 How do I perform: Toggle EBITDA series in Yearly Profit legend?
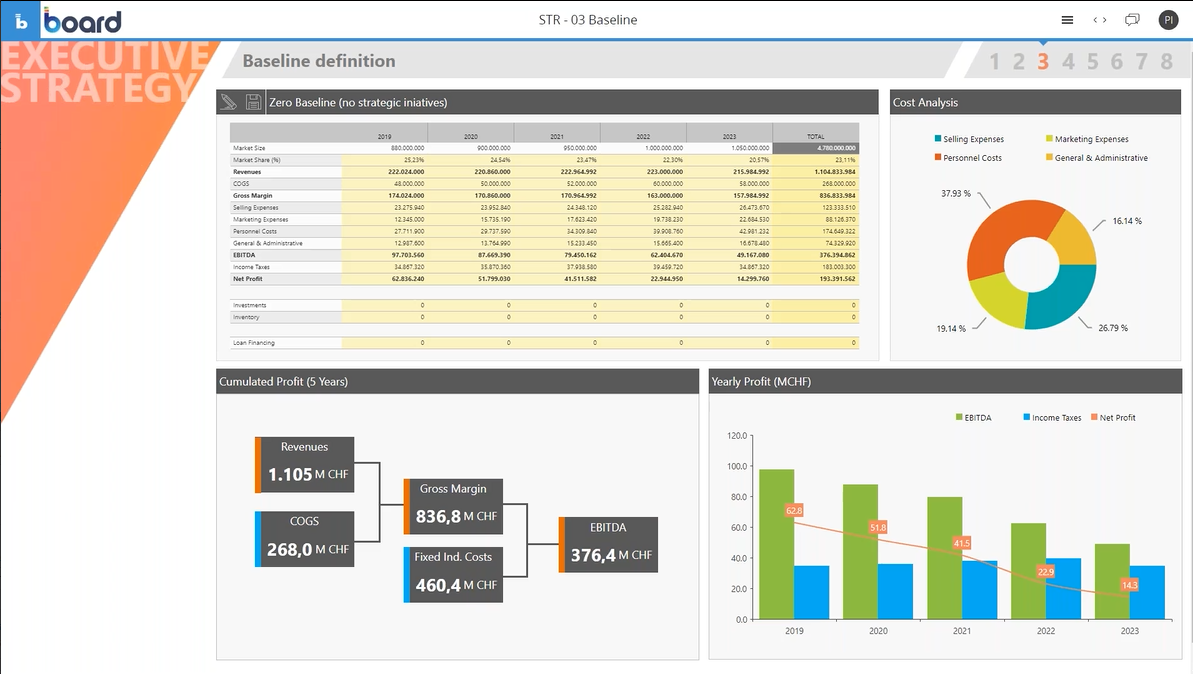point(973,418)
